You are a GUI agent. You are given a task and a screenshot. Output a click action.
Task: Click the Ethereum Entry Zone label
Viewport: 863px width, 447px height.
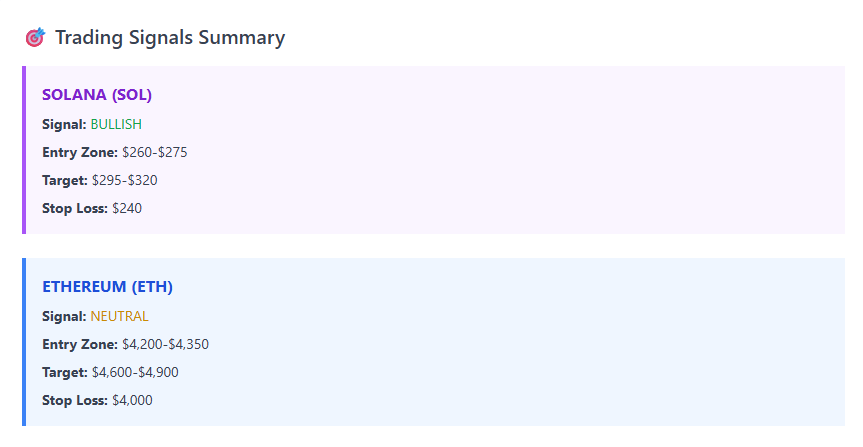pos(79,345)
